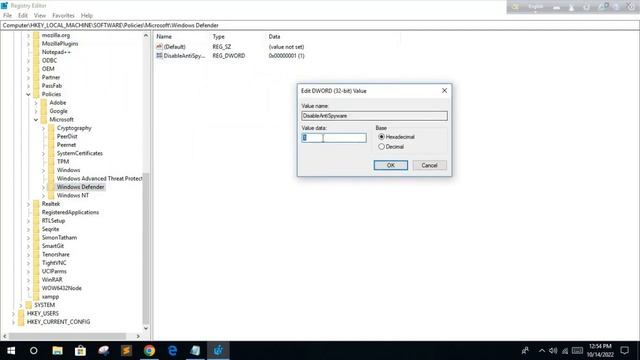640x360 pixels.
Task: Click the tree scrollbar up arrow
Action: [146, 36]
